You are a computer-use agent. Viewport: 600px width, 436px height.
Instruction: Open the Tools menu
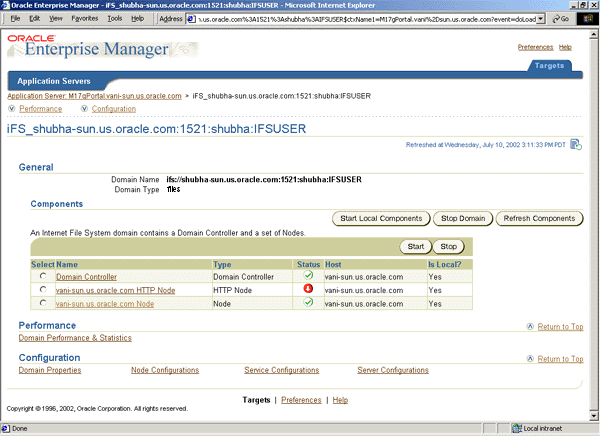click(114, 18)
